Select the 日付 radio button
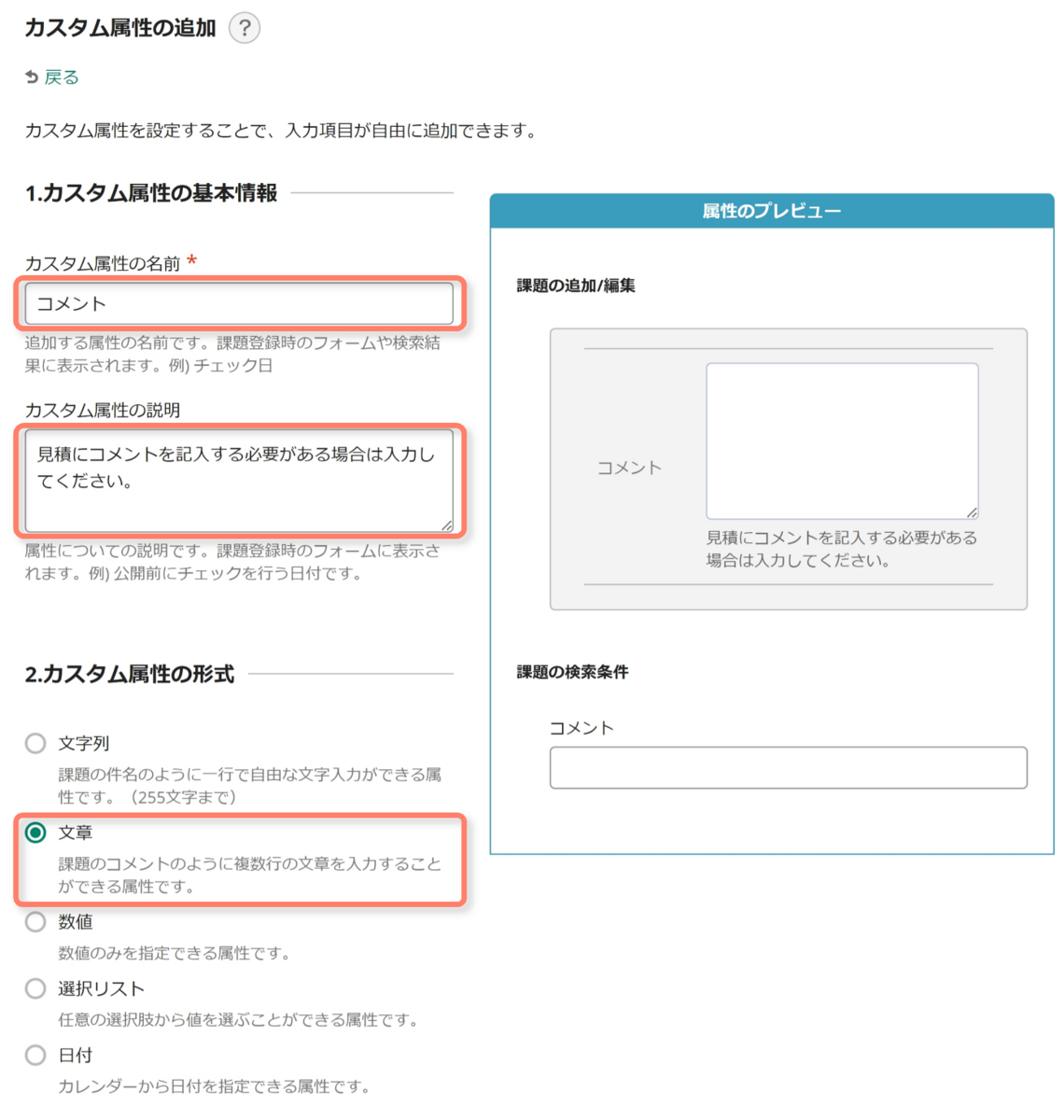This screenshot has height=1120, width=1064. pos(35,1055)
